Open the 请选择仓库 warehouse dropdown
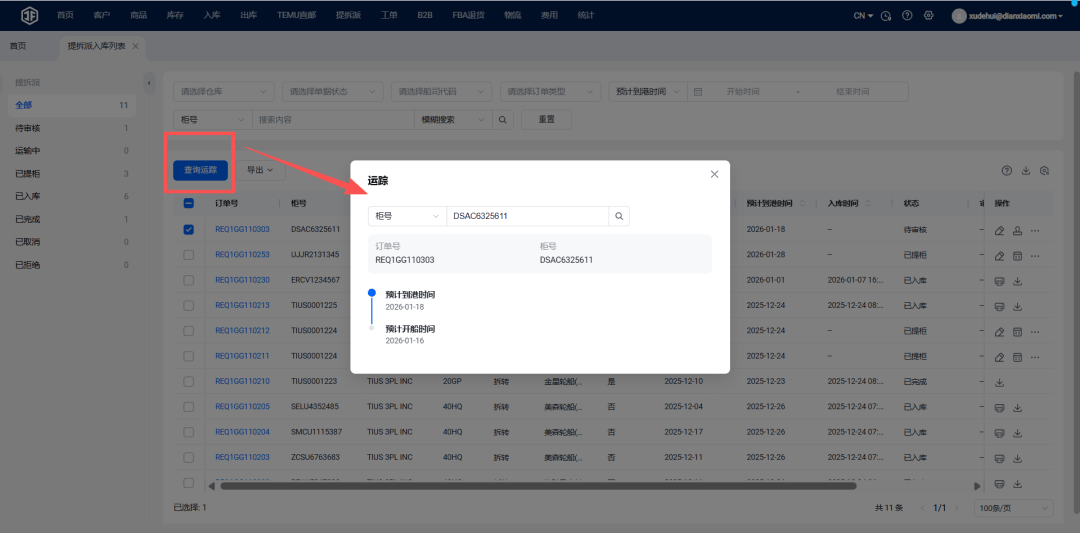 tap(225, 92)
